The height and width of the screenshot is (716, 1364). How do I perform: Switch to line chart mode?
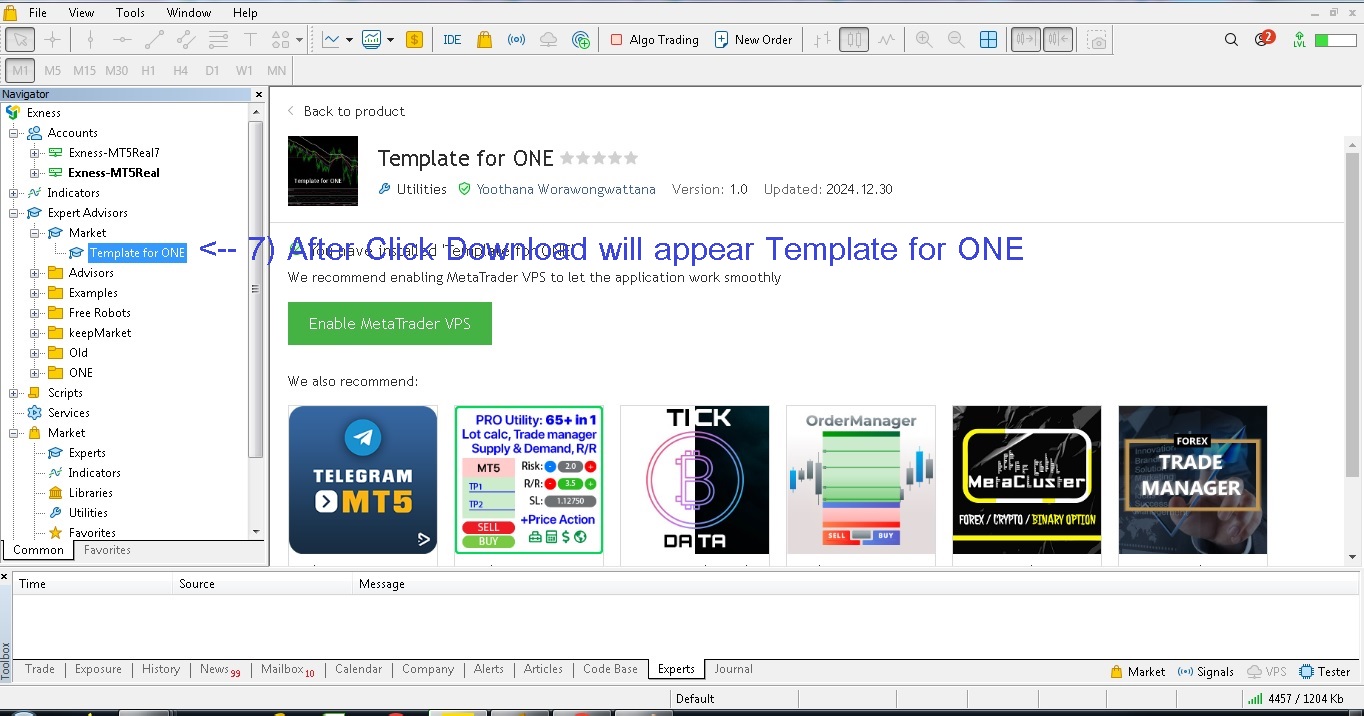886,40
